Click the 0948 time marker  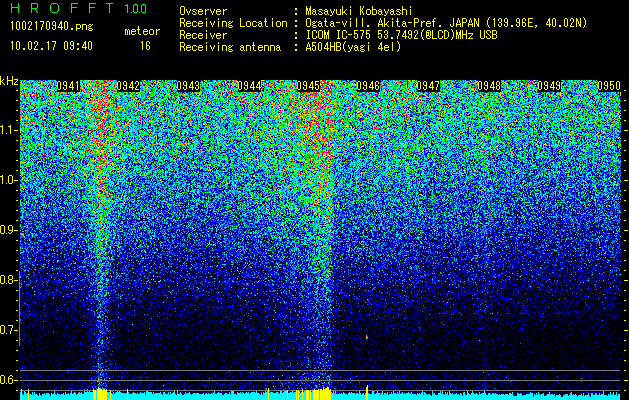[489, 86]
